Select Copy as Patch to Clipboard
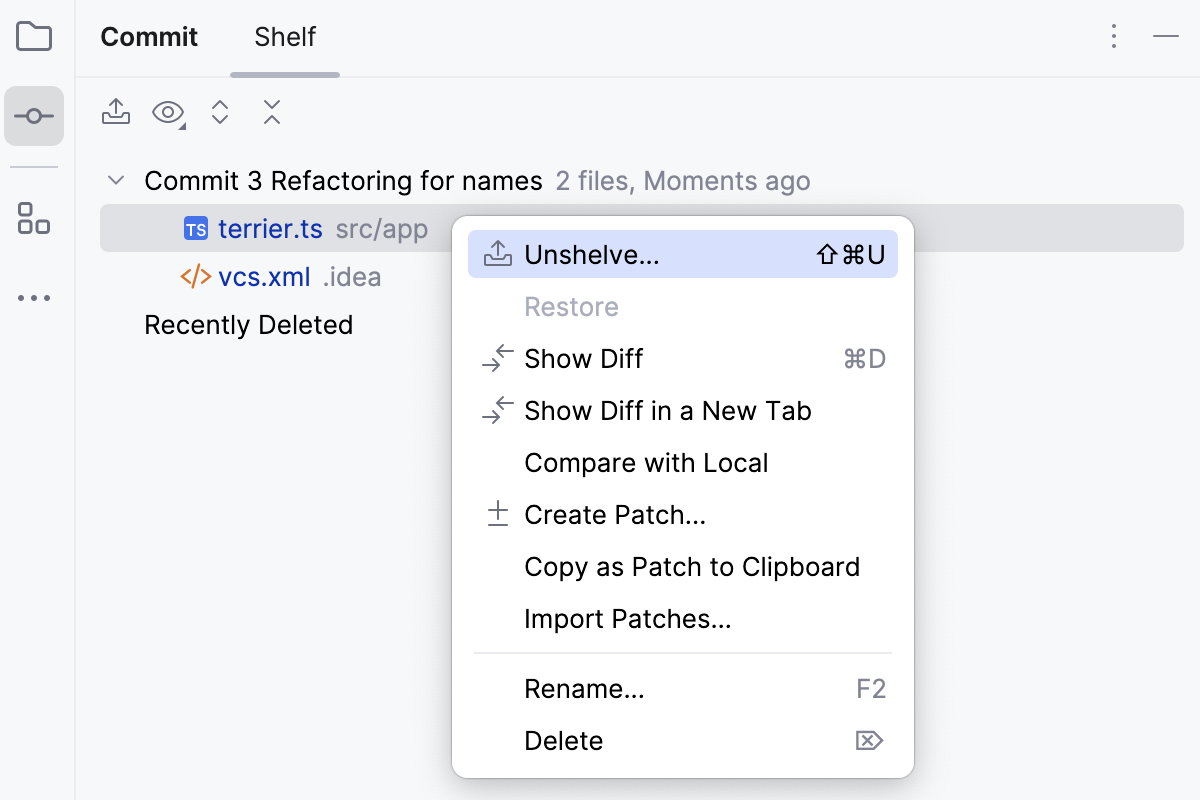The height and width of the screenshot is (800, 1200). (692, 566)
